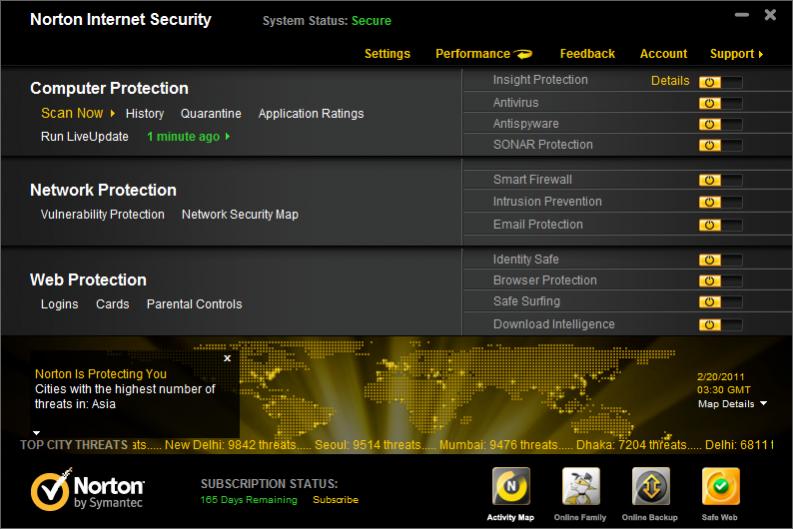Screen dimensions: 793x529
Task: Click the 165 Days Remaining text
Action: coord(249,500)
